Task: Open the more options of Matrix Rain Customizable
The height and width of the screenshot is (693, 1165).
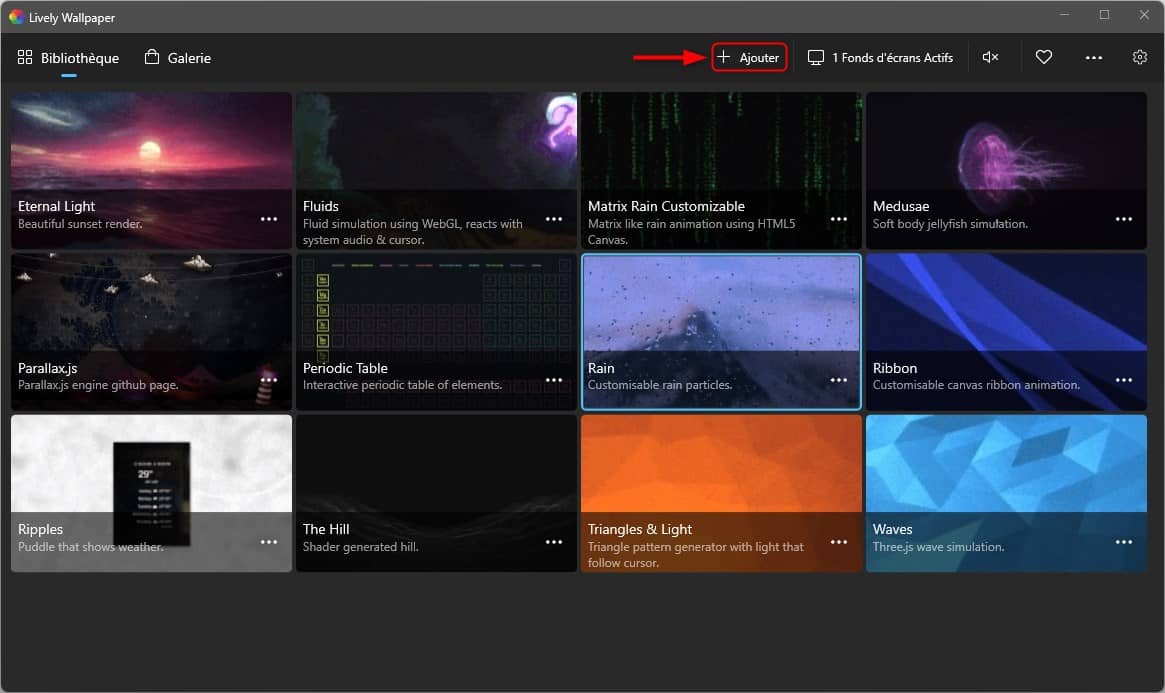Action: [x=839, y=219]
